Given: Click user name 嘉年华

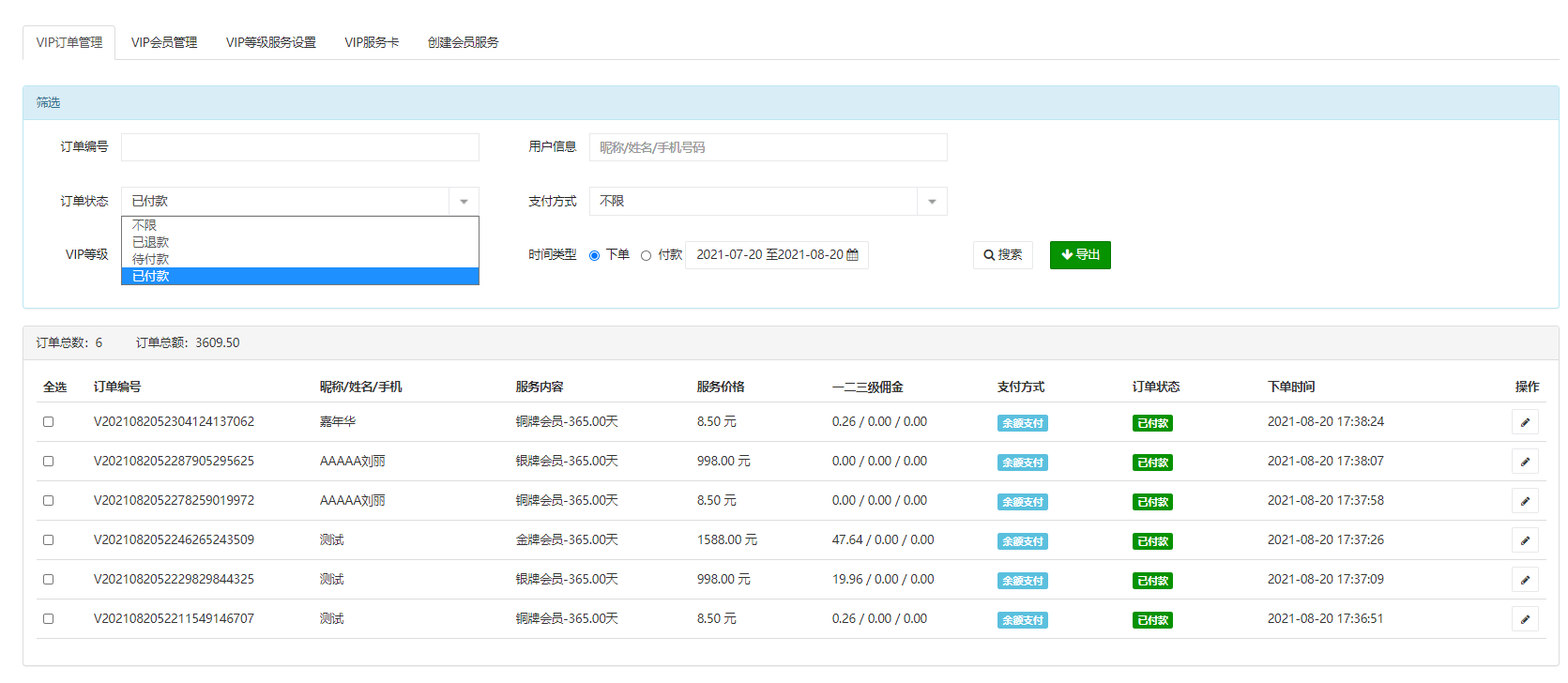Looking at the screenshot, I should (x=338, y=422).
